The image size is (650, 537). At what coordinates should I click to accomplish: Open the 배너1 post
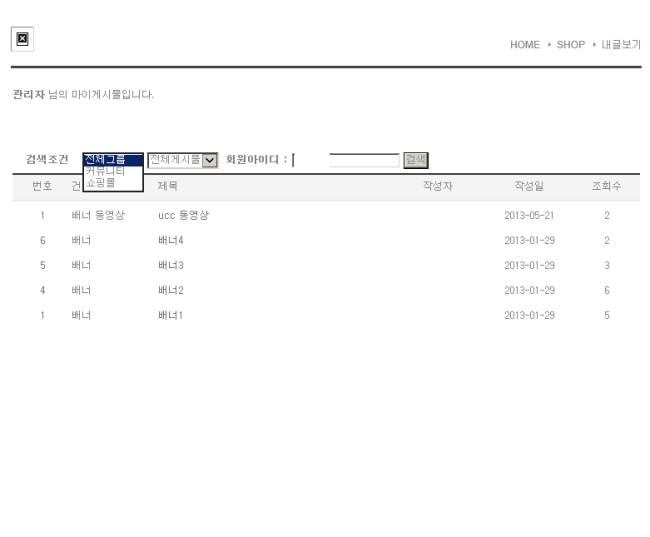pos(170,315)
